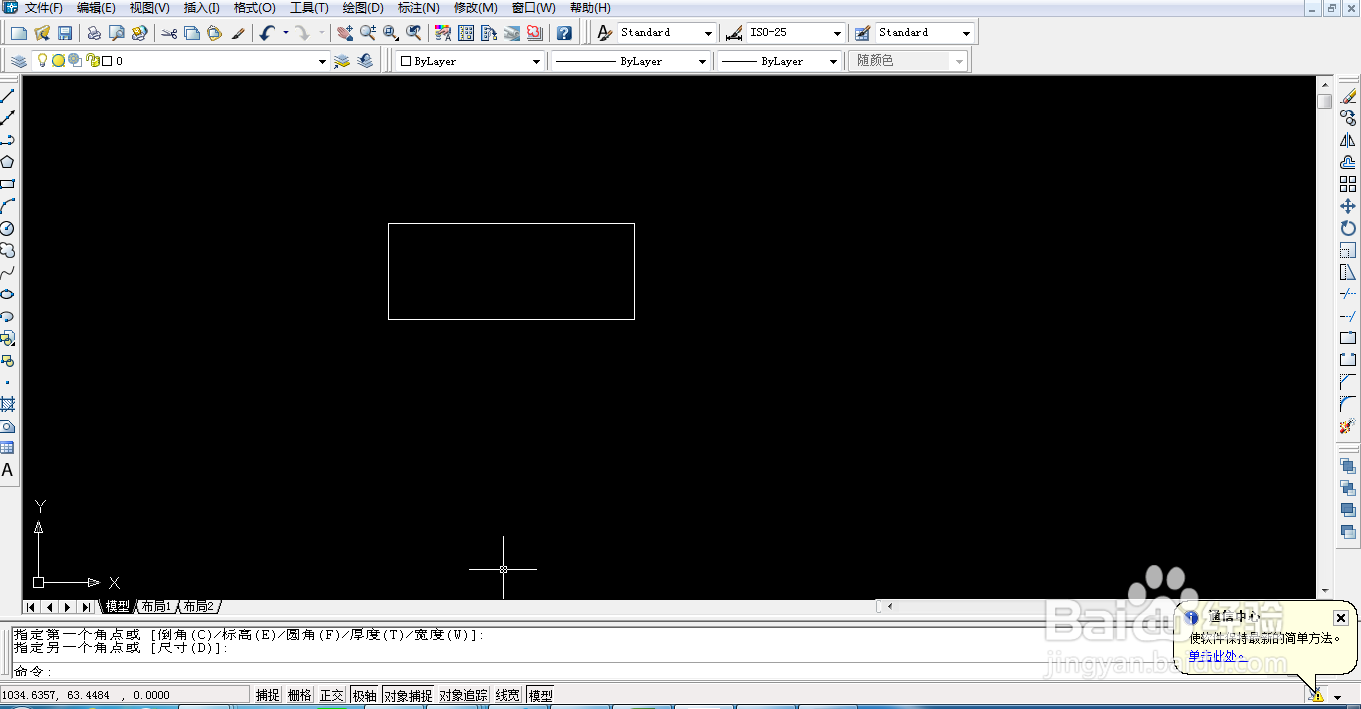
Task: Switch to the 布局2 layout tab
Action: point(198,606)
